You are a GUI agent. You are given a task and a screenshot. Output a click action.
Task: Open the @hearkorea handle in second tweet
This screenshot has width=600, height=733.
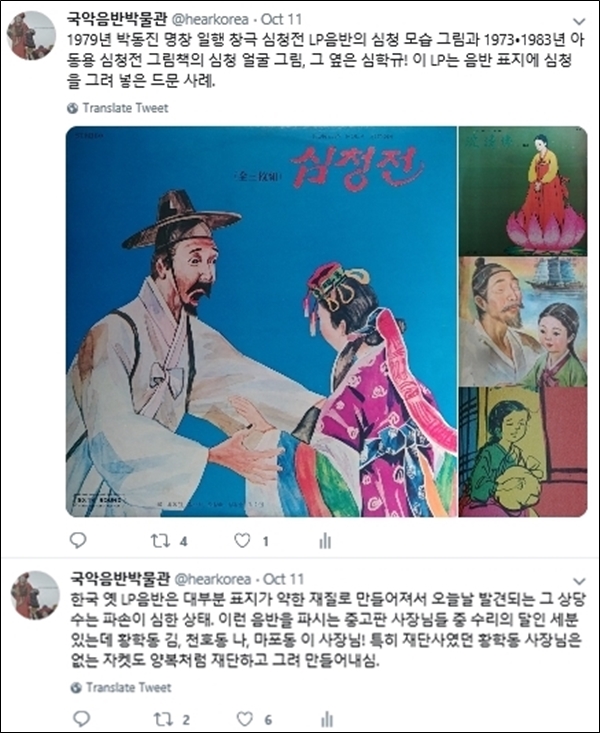click(x=213, y=579)
